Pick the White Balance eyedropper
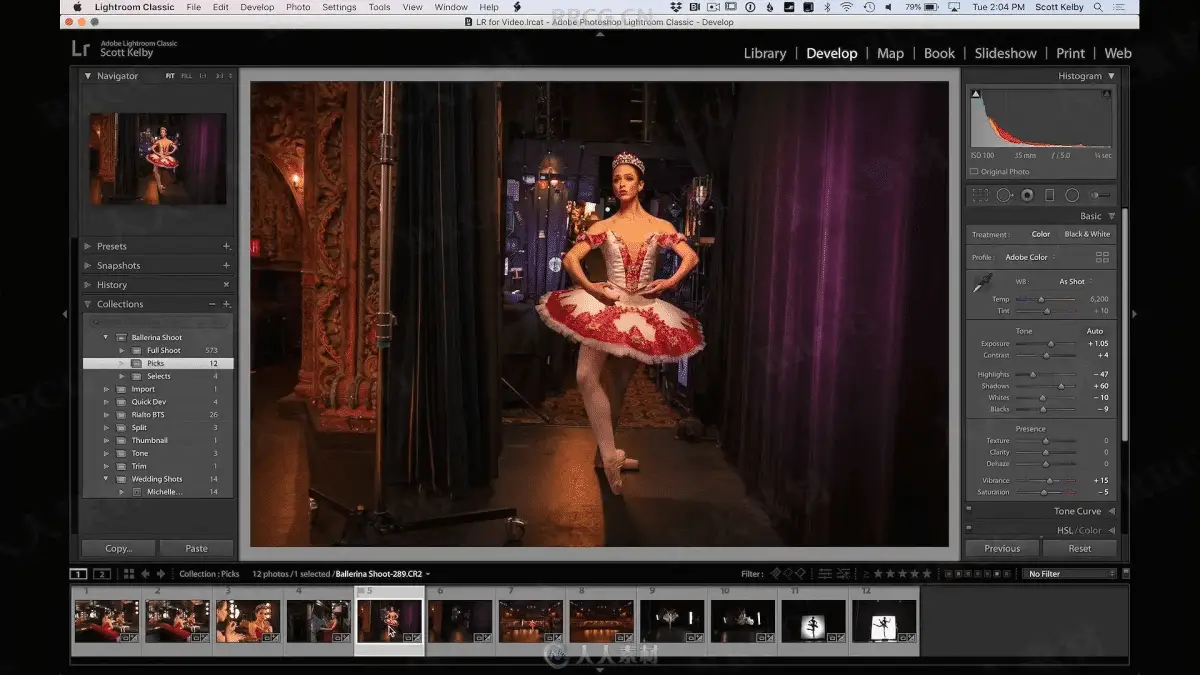 [982, 284]
